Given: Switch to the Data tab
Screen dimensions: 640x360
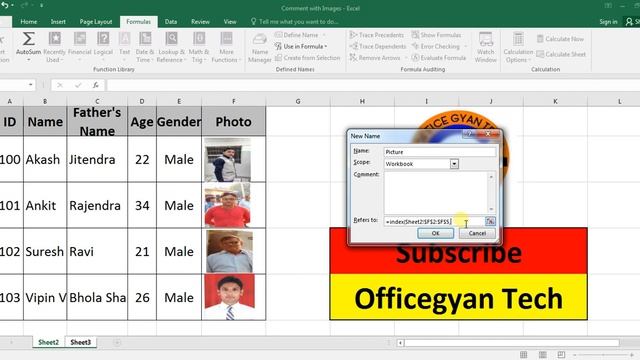Looking at the screenshot, I should tap(171, 22).
